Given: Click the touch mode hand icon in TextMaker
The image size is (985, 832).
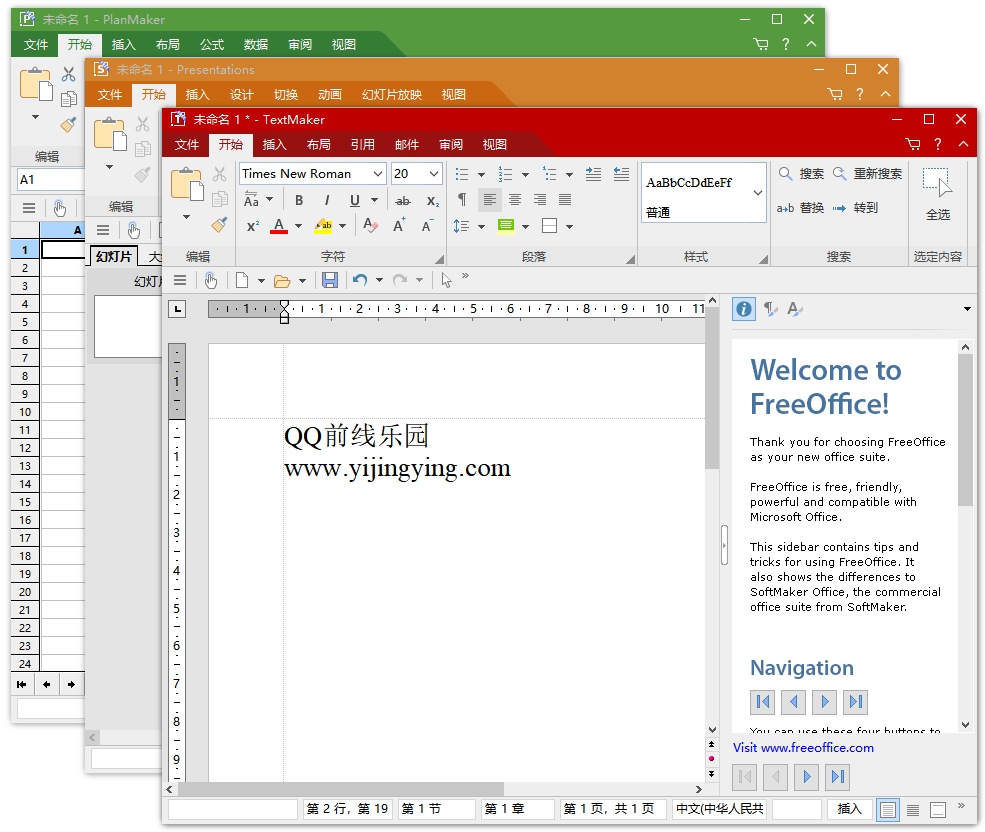Looking at the screenshot, I should pos(210,280).
